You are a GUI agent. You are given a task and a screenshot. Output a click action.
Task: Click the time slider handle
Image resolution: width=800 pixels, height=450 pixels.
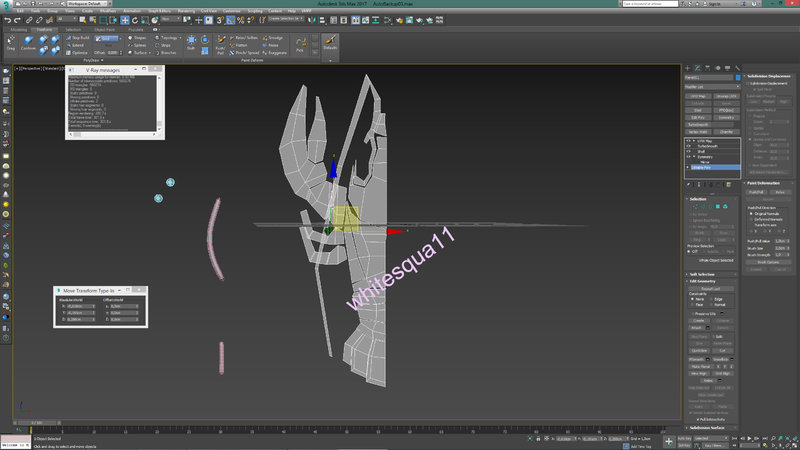(x=37, y=422)
